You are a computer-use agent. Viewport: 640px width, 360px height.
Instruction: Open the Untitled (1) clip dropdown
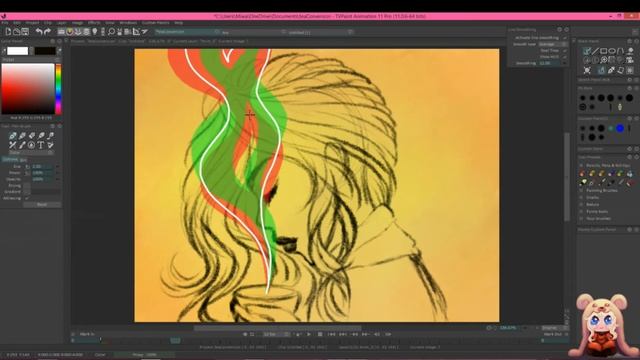click(320, 32)
